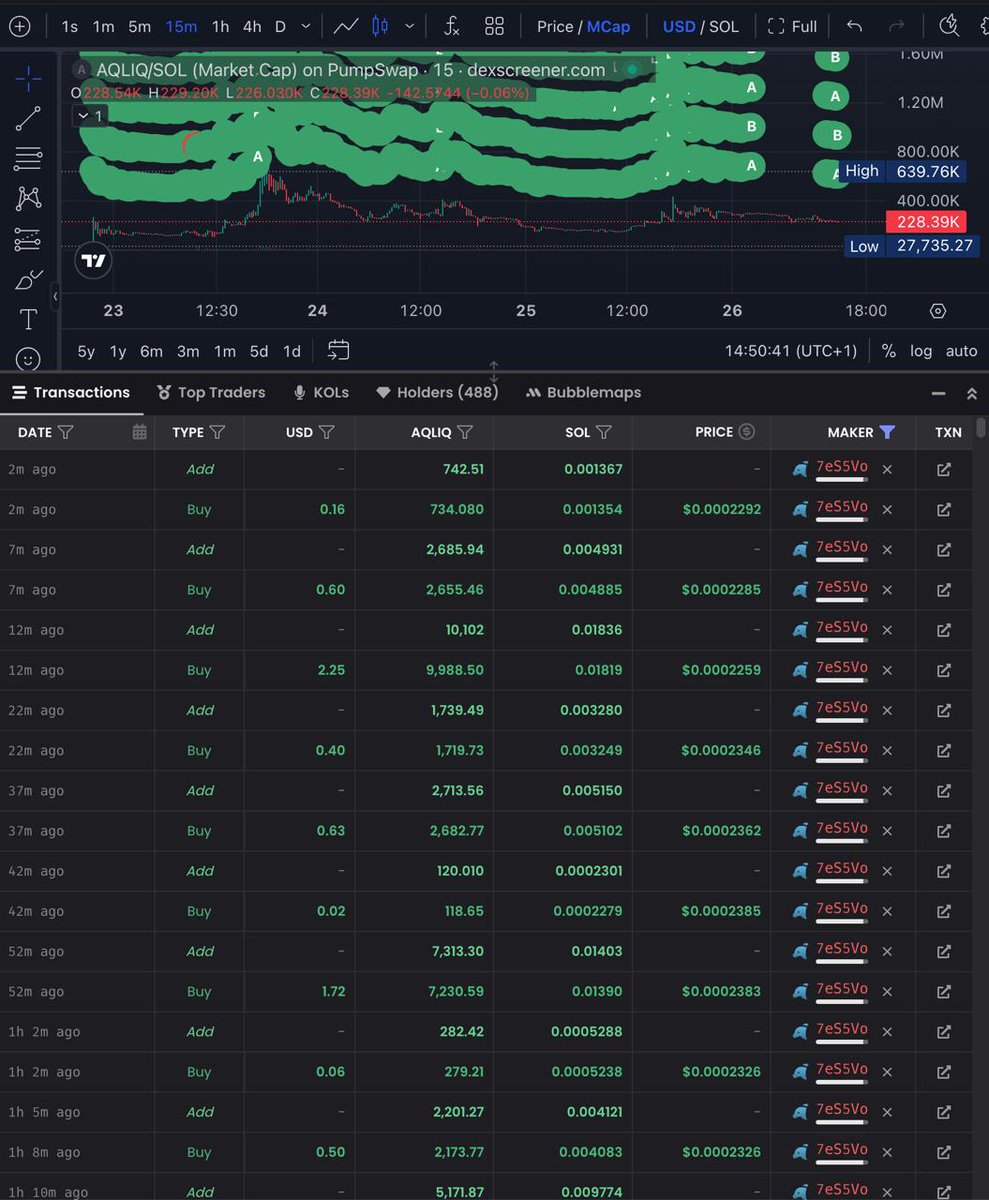This screenshot has height=1200, width=989.
Task: Toggle PRICE column dollar currency icon
Action: [747, 432]
